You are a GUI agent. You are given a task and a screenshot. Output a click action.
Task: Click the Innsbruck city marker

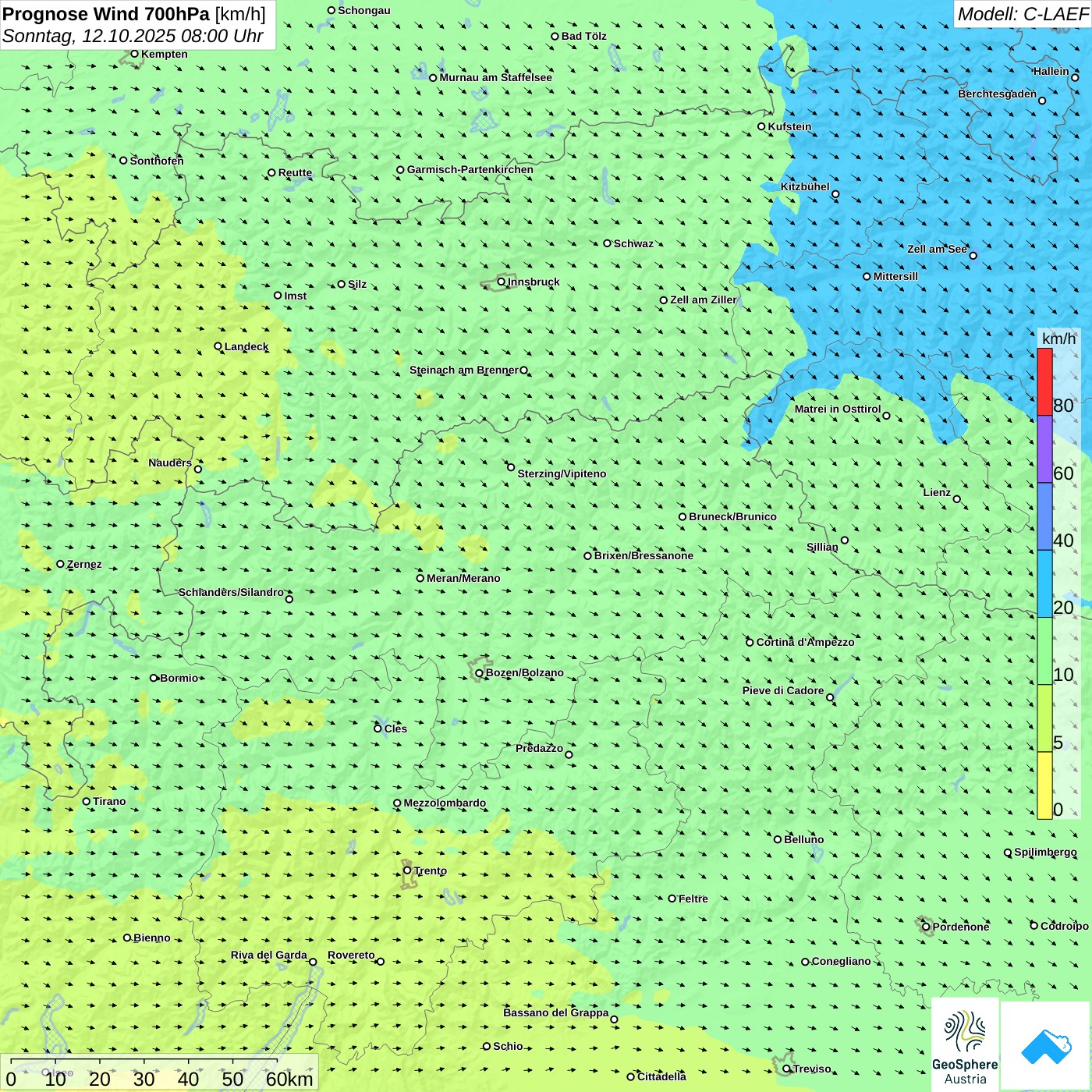502,282
